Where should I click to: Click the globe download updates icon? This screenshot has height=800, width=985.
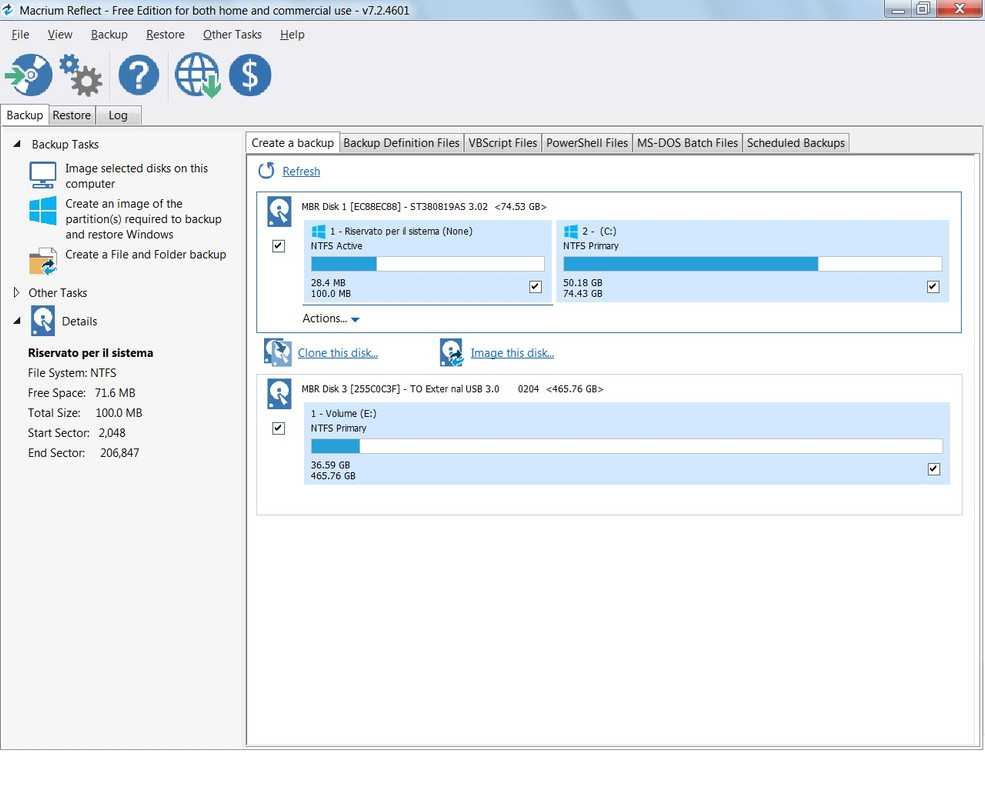(197, 75)
